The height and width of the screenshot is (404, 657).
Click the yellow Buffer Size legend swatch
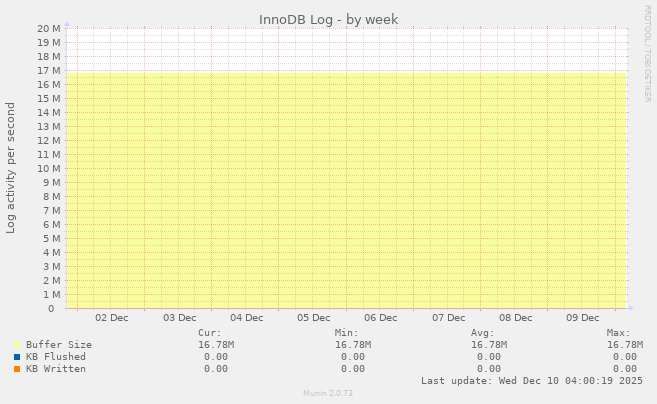(x=17, y=345)
